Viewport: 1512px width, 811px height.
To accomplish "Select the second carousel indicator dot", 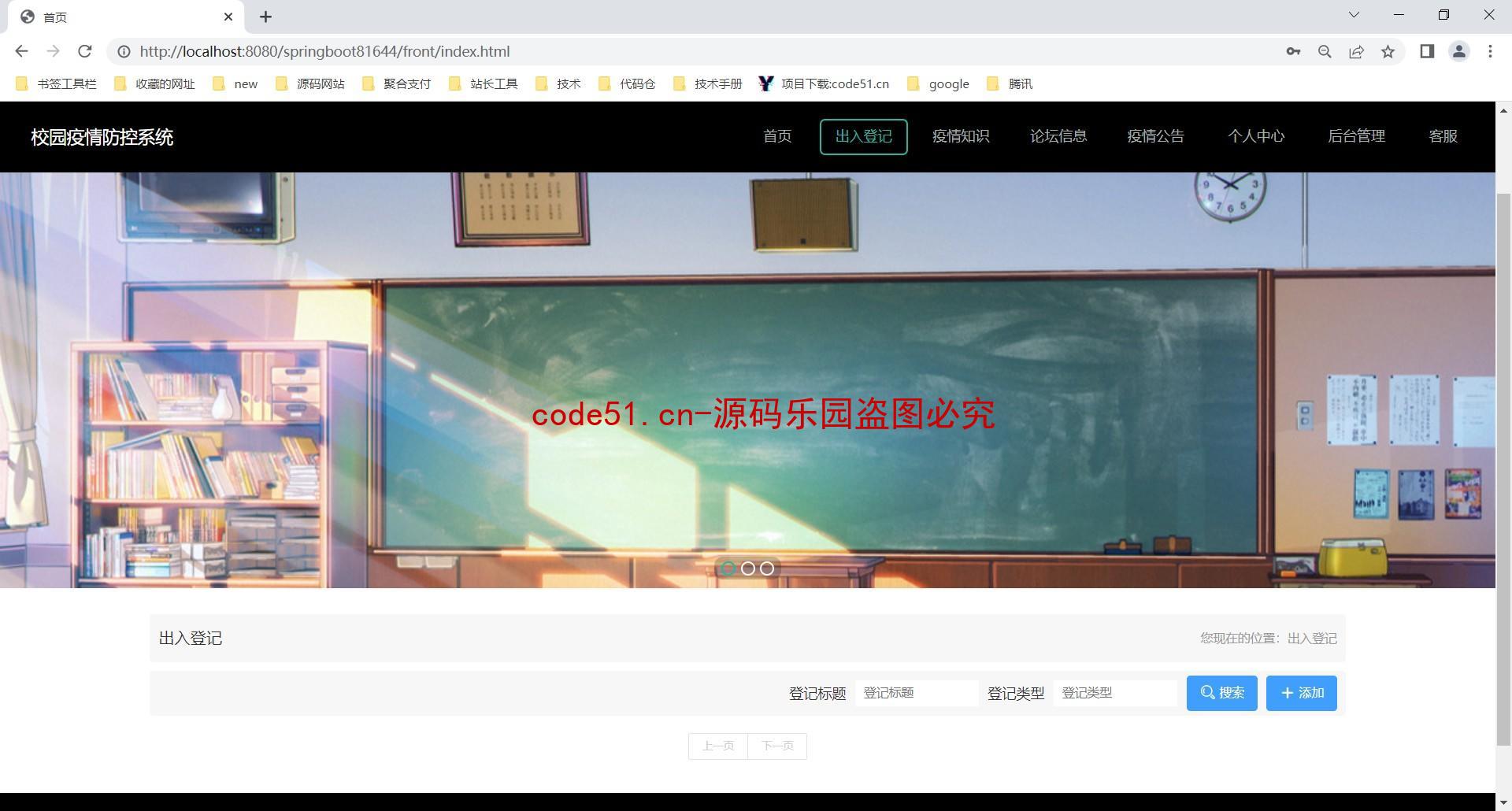I will click(x=748, y=568).
